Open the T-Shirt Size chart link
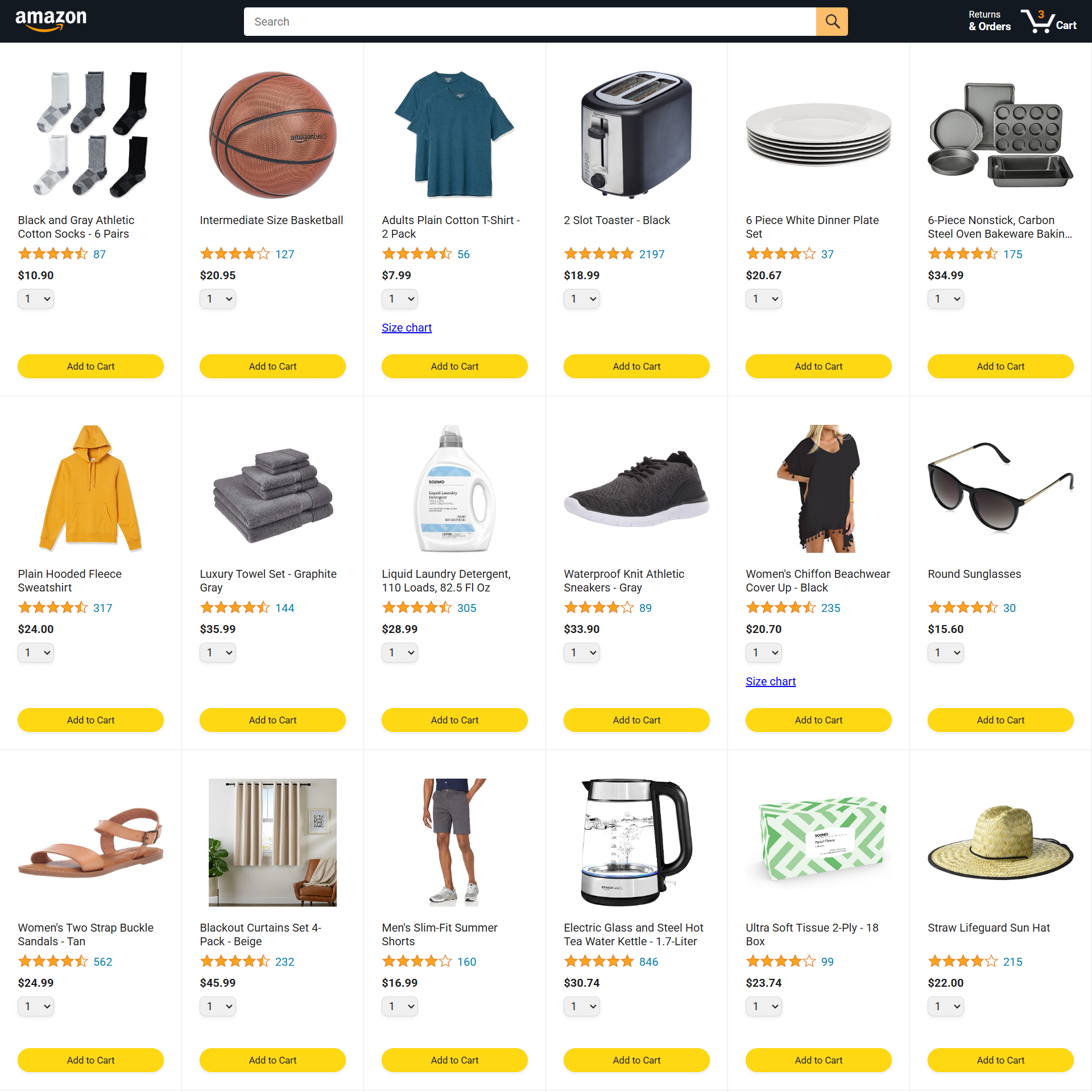Image resolution: width=1092 pixels, height=1092 pixels. (x=407, y=328)
